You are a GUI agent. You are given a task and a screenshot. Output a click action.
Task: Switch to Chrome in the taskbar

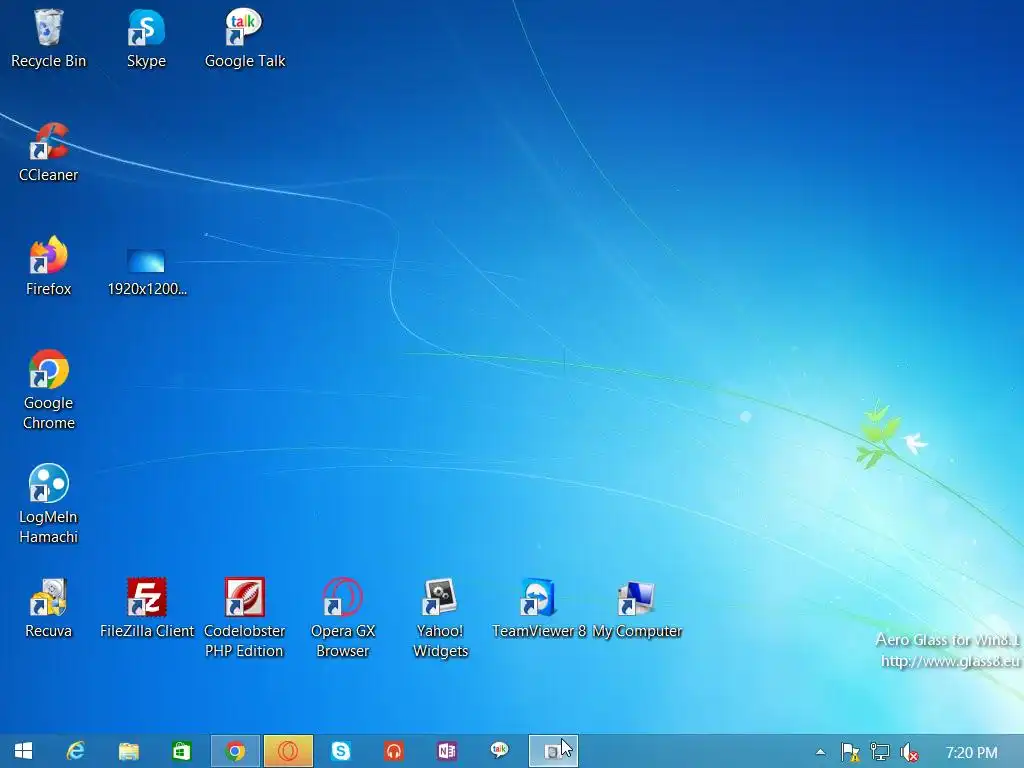235,751
